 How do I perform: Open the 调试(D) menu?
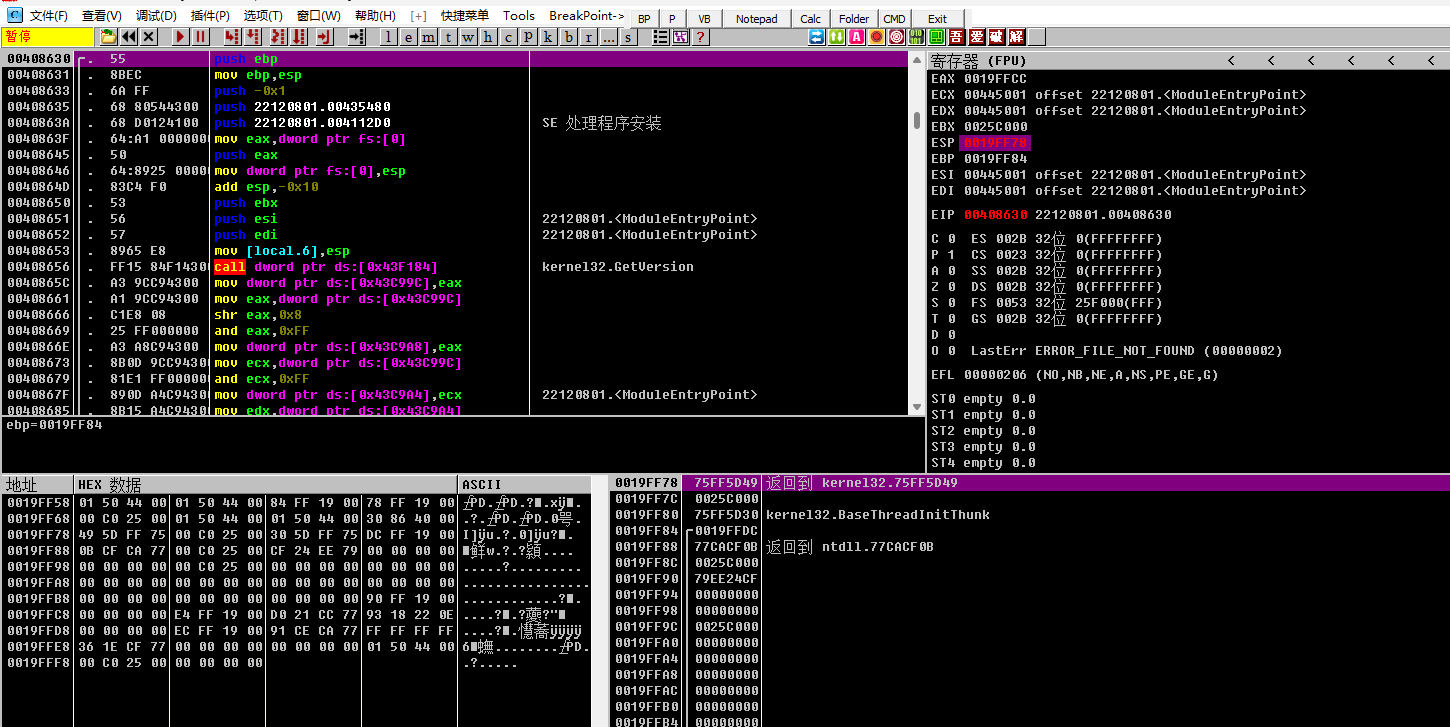[x=156, y=16]
